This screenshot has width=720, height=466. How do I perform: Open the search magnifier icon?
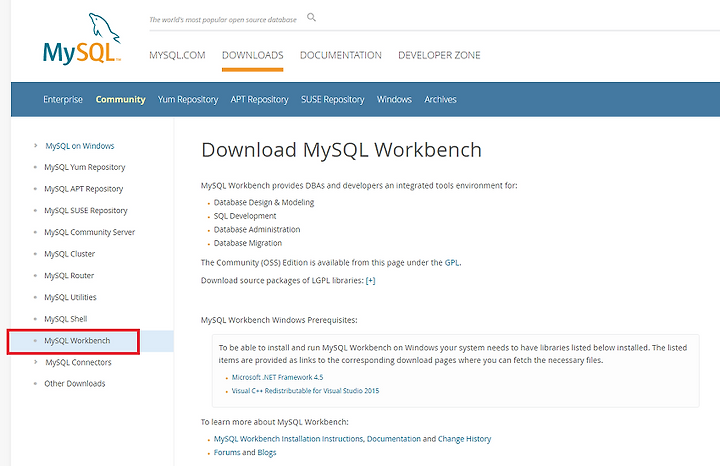(x=311, y=17)
